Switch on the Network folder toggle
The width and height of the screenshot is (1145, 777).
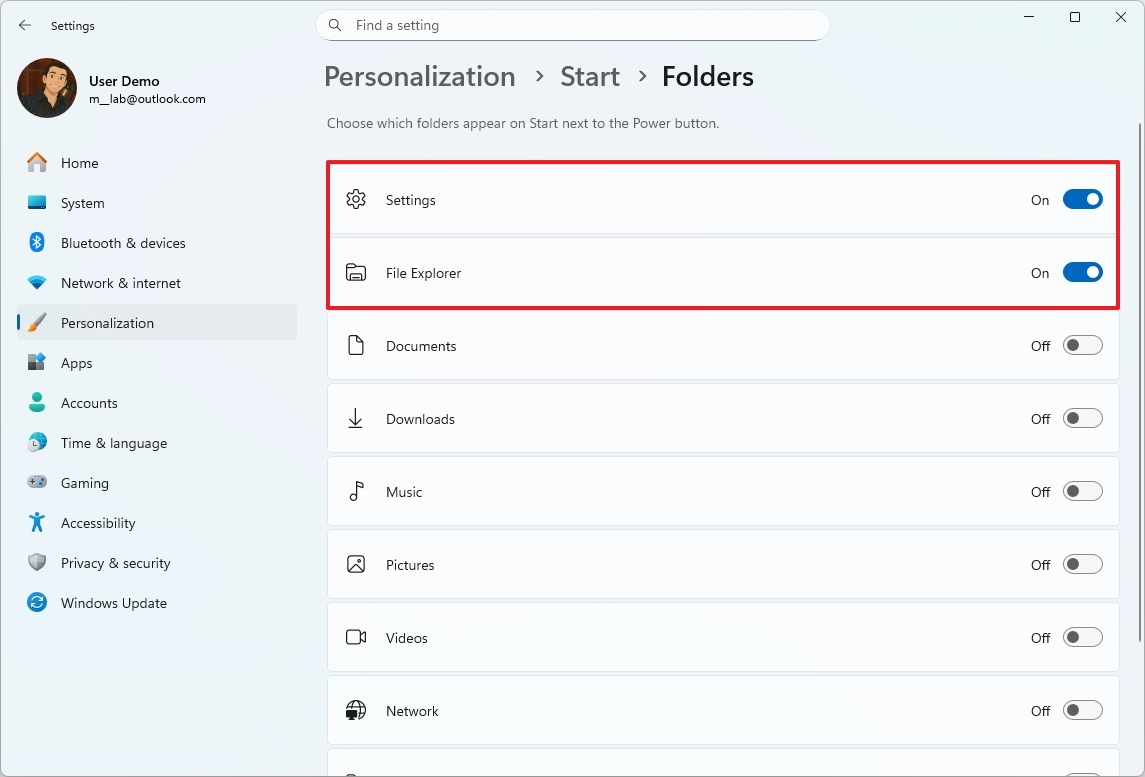[1082, 710]
